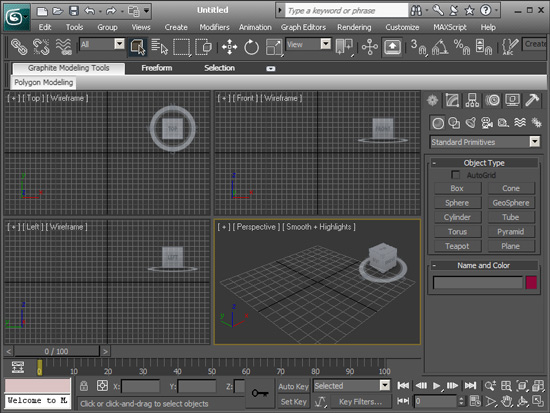Open Key Filters dialog button
The height and width of the screenshot is (413, 550).
coord(360,402)
